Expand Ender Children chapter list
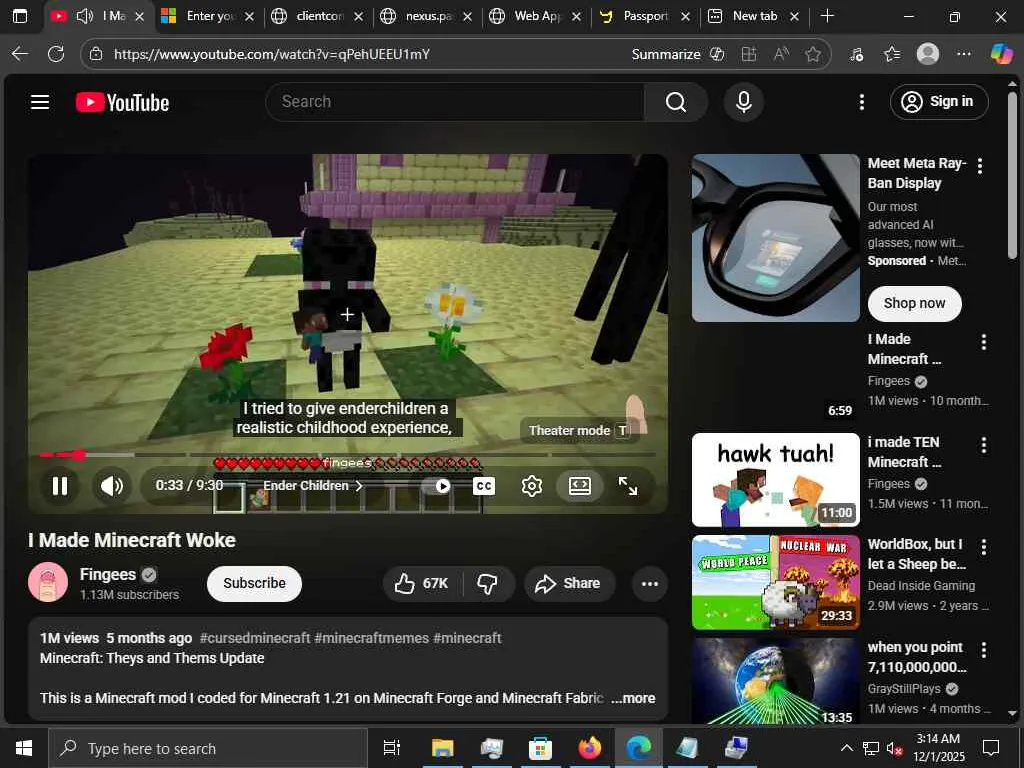 pyautogui.click(x=312, y=486)
